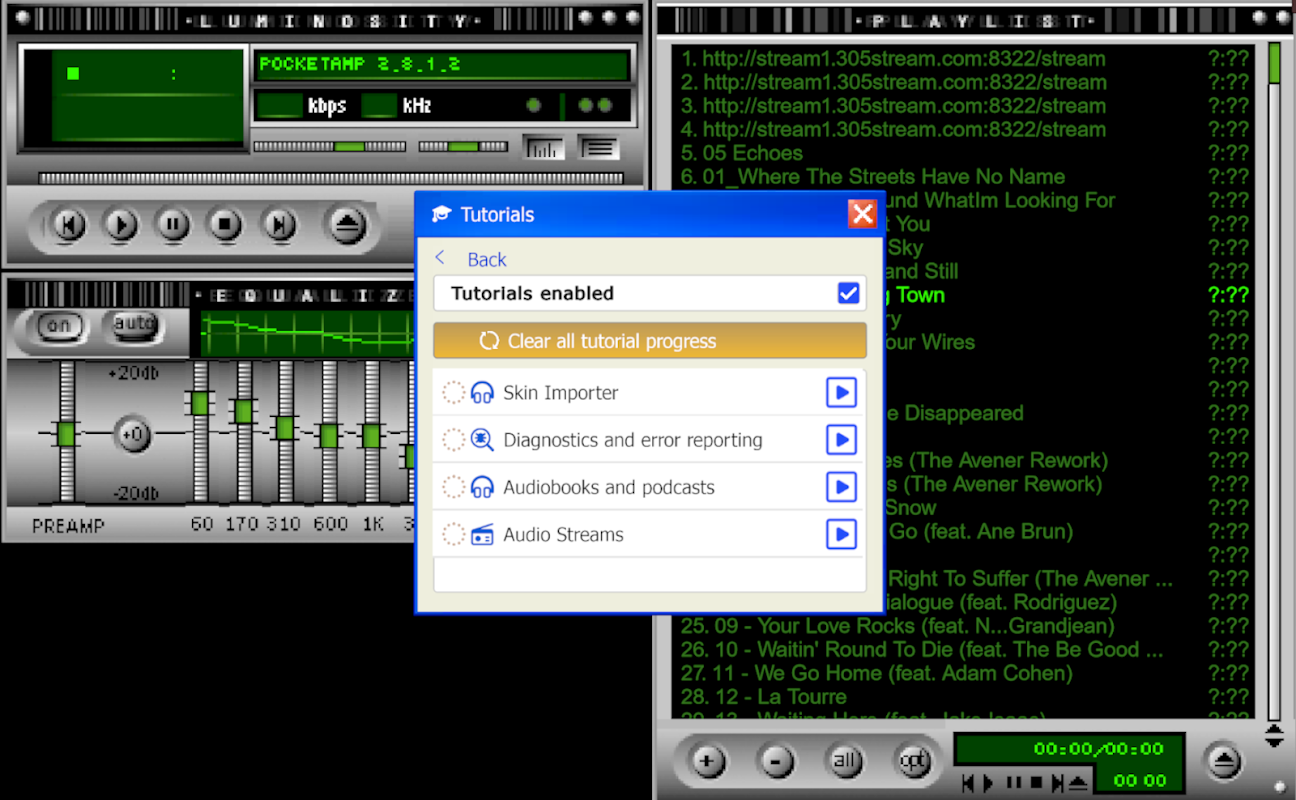Play the Audio Streams tutorial
Image resolution: width=1296 pixels, height=800 pixels.
click(841, 535)
